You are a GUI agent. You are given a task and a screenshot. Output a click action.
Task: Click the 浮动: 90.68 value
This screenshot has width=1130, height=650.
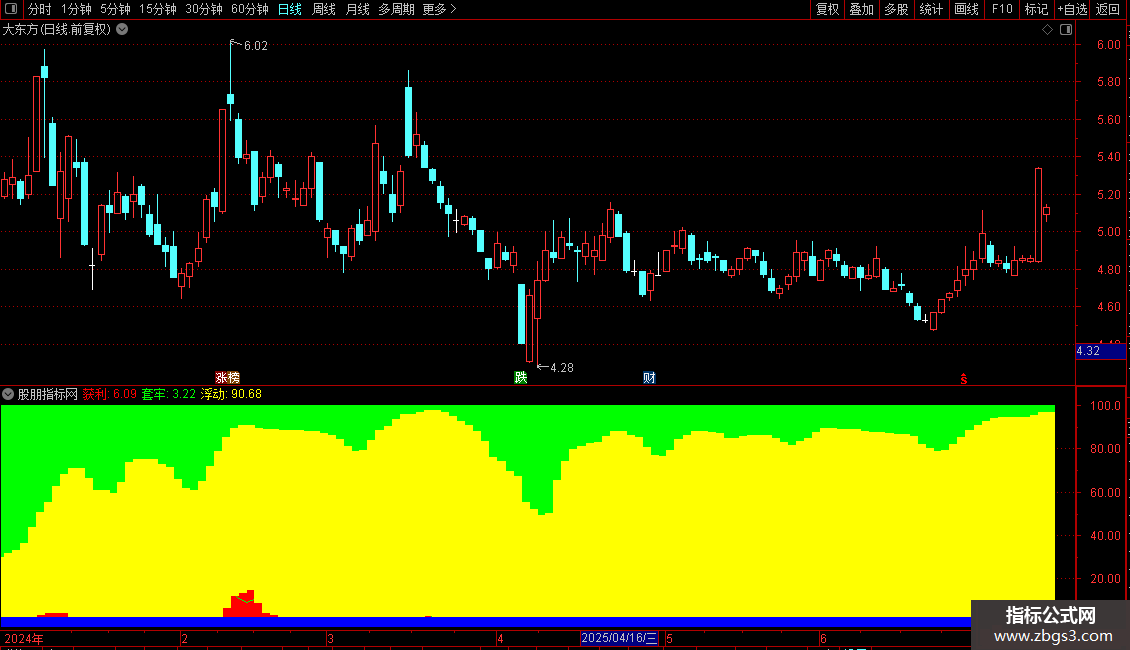click(x=231, y=394)
